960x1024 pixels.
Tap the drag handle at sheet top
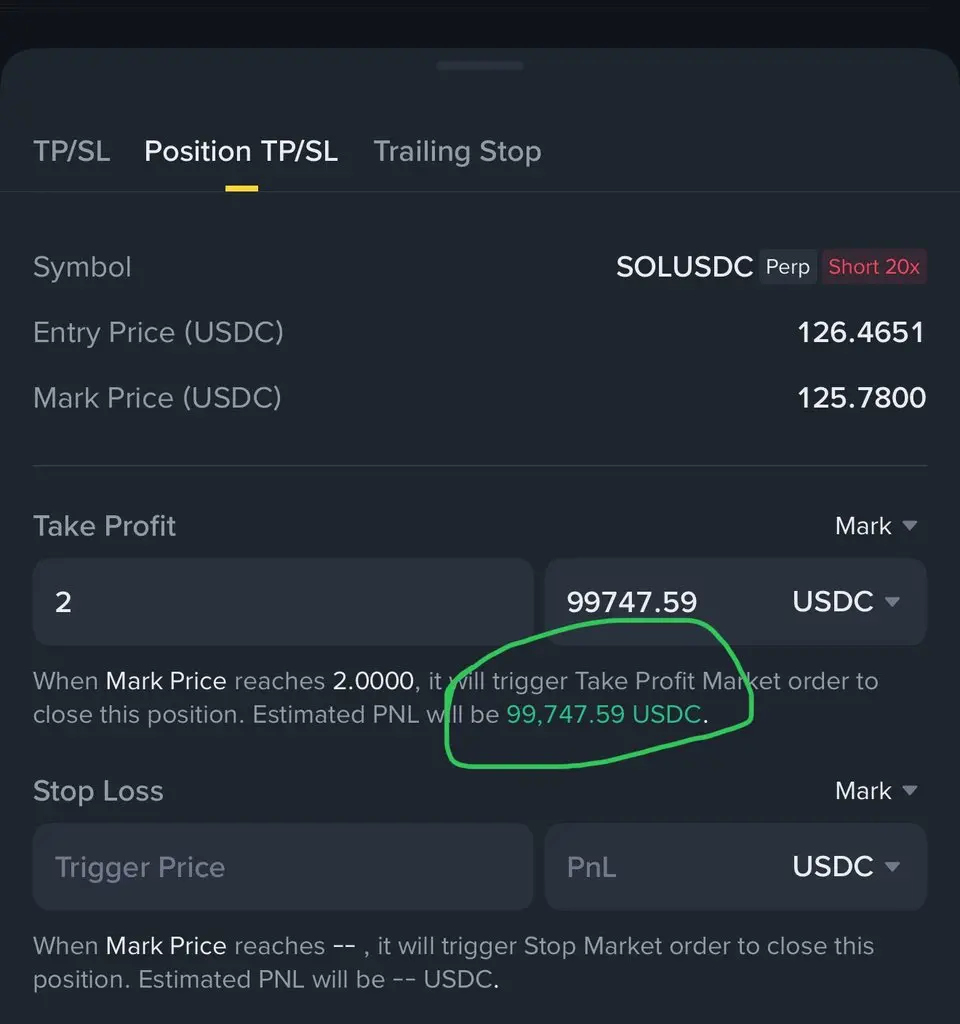480,66
